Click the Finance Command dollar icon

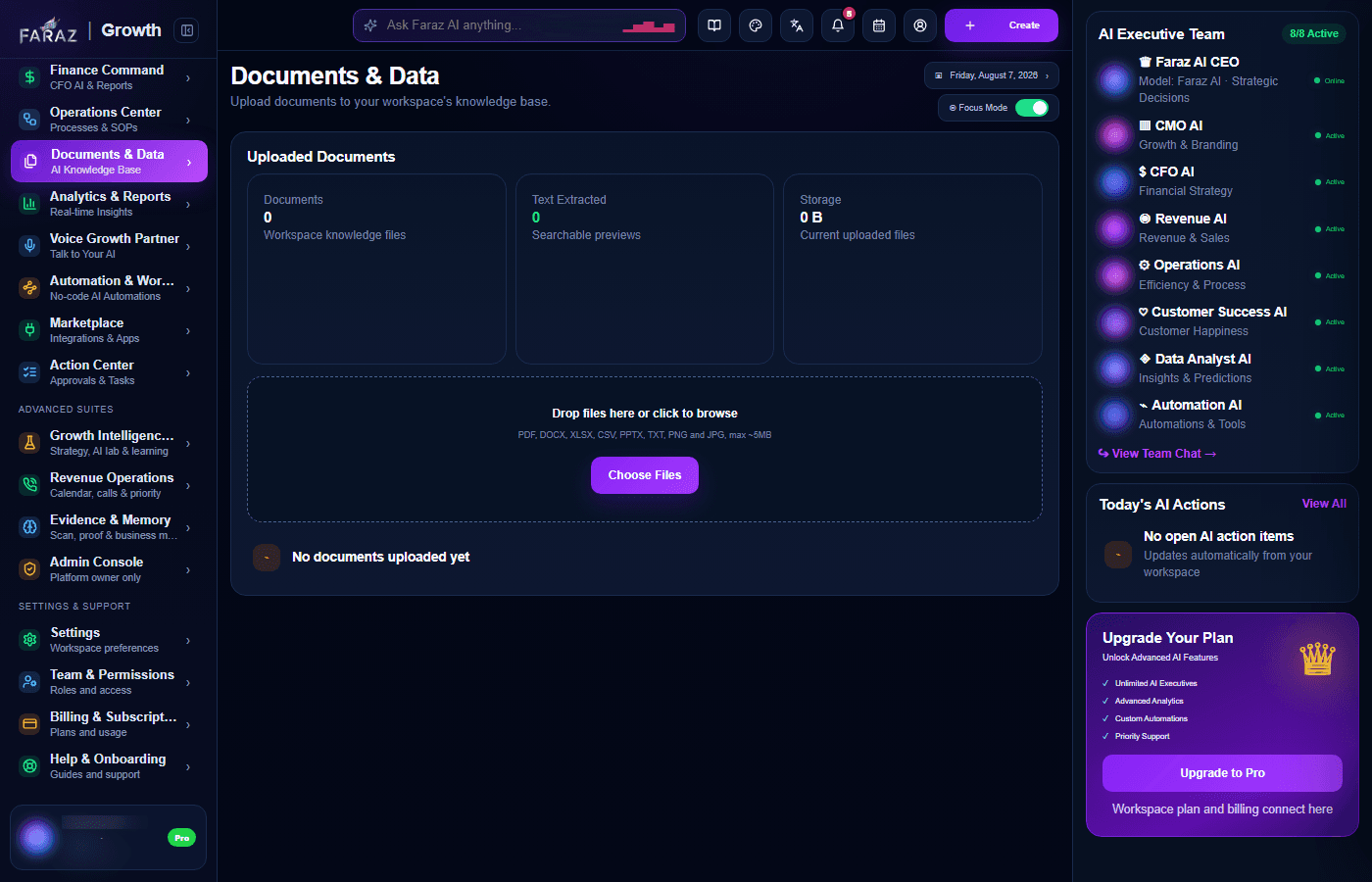[29, 77]
